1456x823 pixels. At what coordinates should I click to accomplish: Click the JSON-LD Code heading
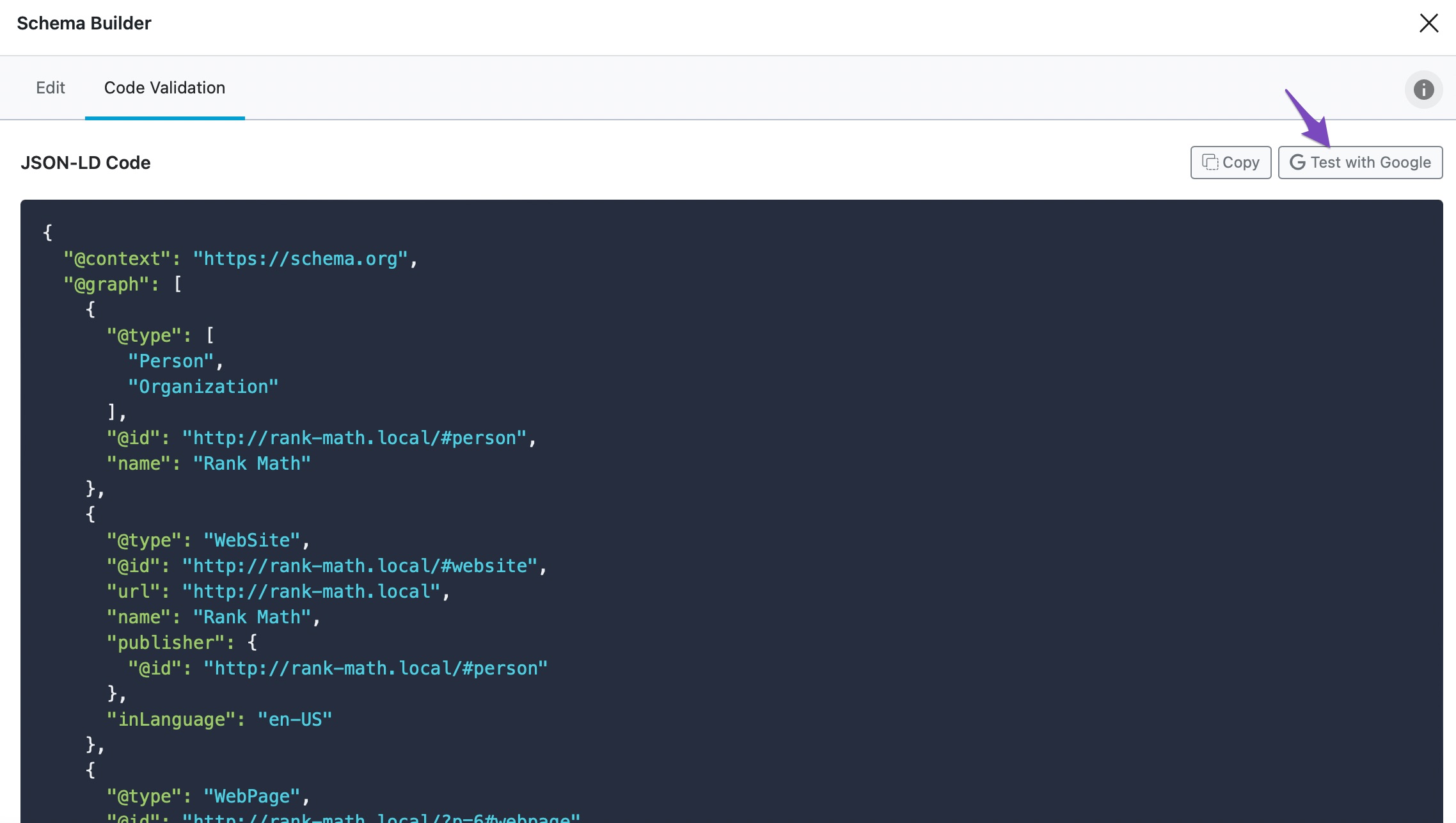[86, 163]
